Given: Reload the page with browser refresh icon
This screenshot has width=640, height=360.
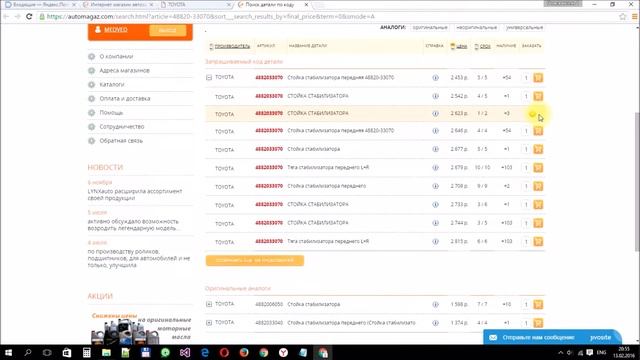Looking at the screenshot, I should [29, 17].
